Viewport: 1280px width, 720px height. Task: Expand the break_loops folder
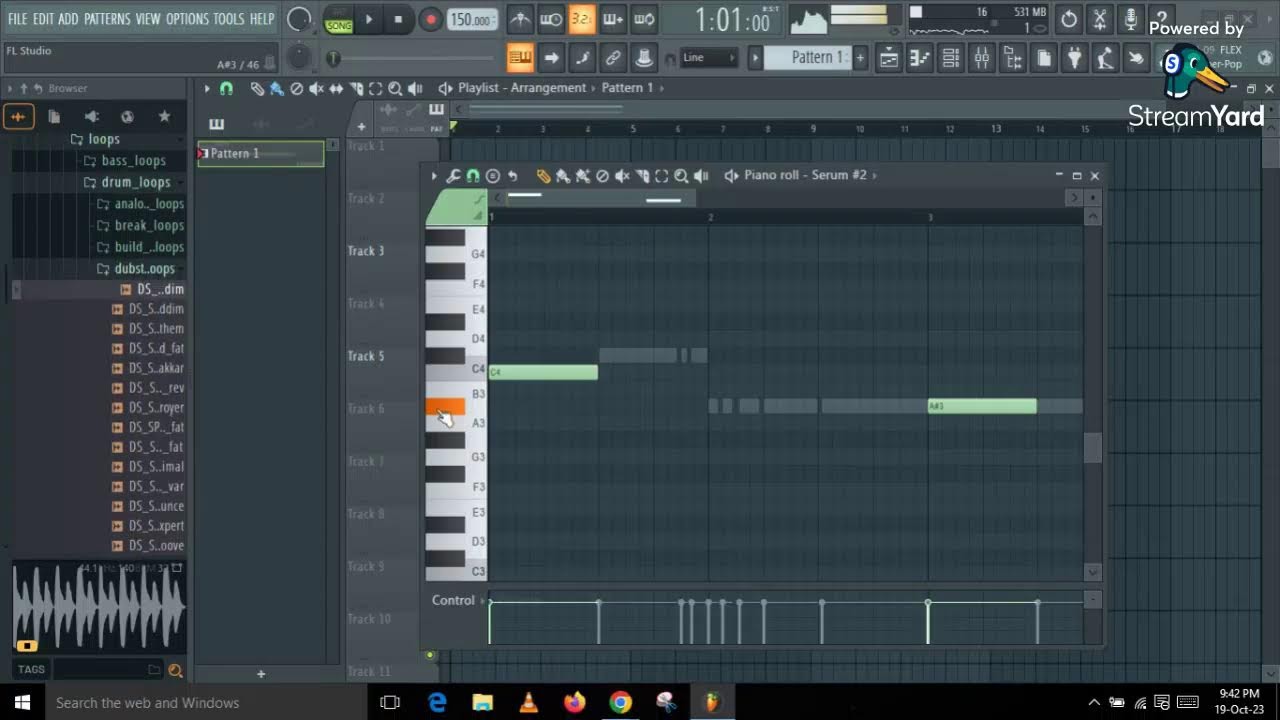(x=141, y=225)
